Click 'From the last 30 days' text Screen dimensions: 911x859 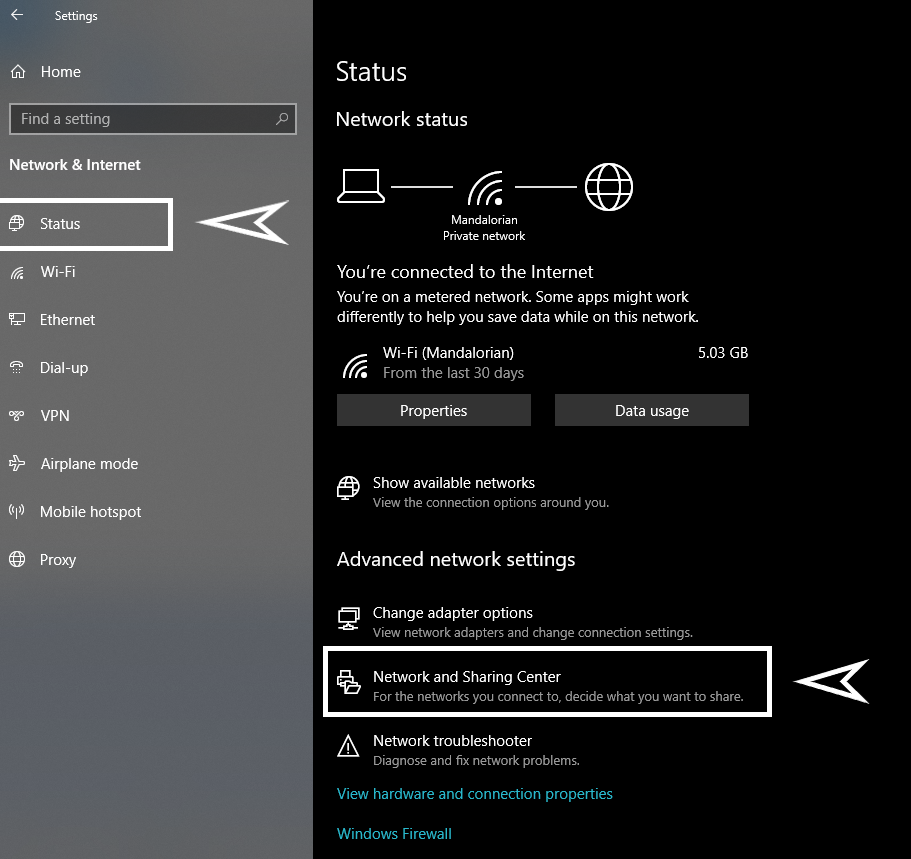[453, 373]
